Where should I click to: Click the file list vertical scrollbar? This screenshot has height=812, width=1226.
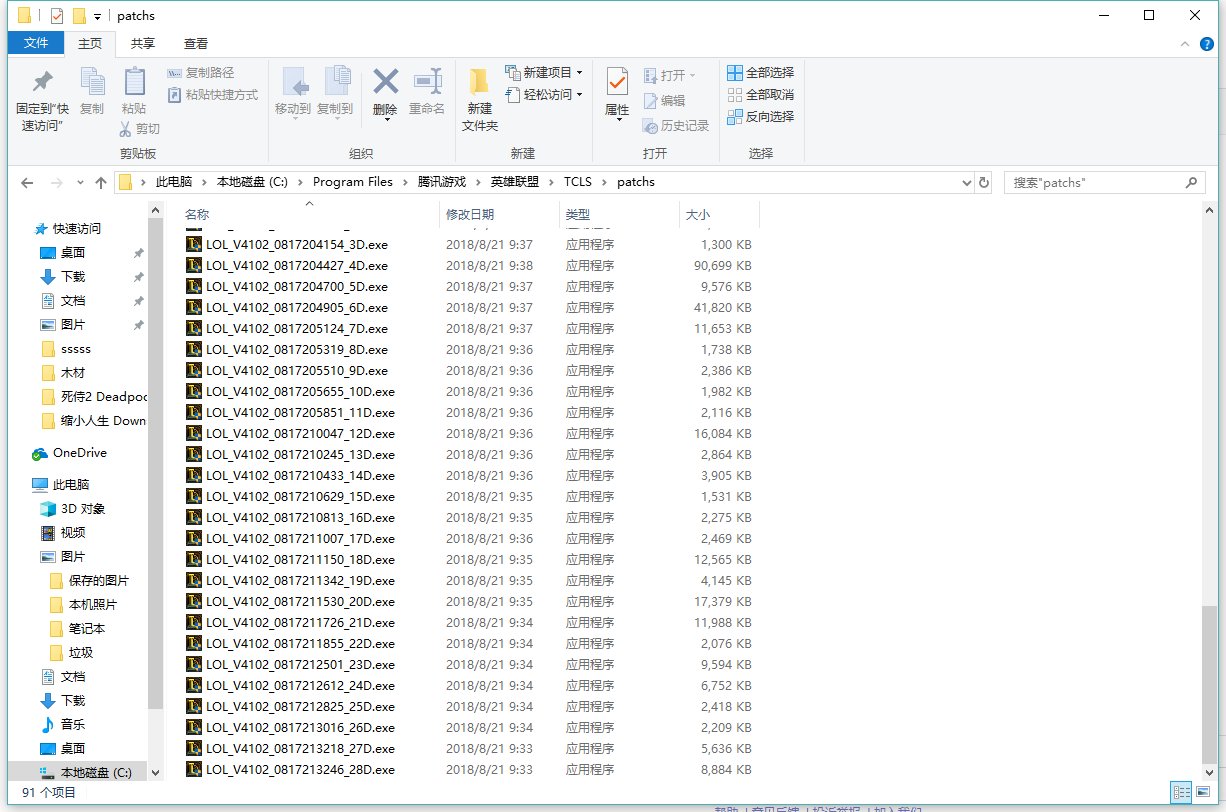coord(1211,680)
